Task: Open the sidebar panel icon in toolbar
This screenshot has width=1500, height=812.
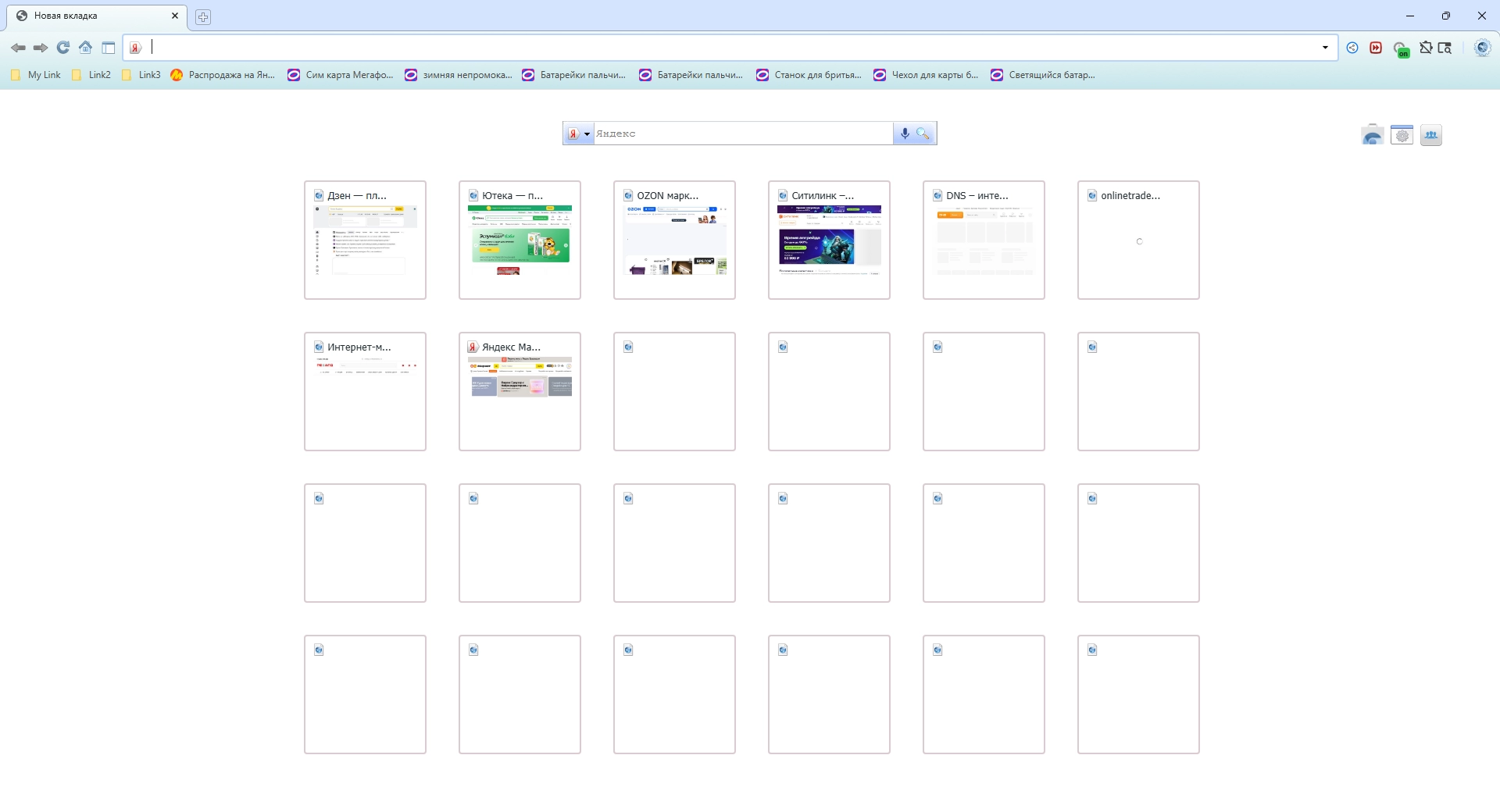Action: (x=109, y=48)
